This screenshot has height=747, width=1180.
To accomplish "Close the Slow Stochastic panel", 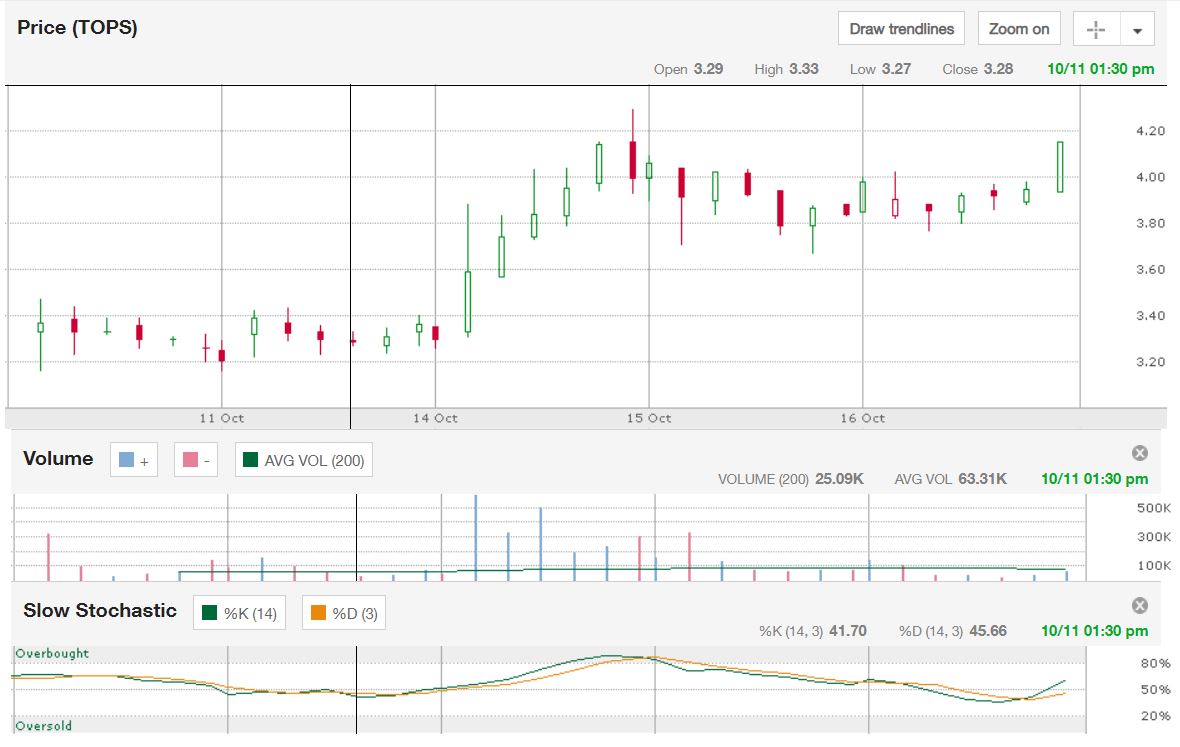I will [x=1140, y=605].
